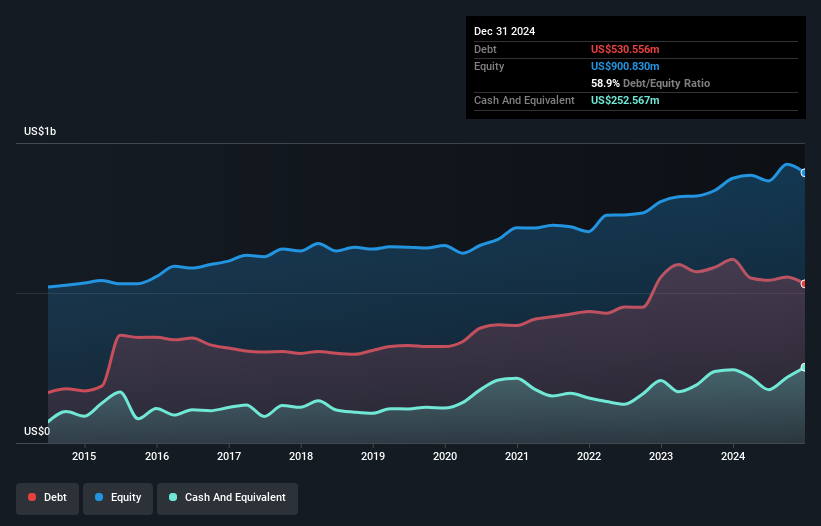Click the 2022 x-axis label
Screen dimensions: 821x526
coord(589,456)
